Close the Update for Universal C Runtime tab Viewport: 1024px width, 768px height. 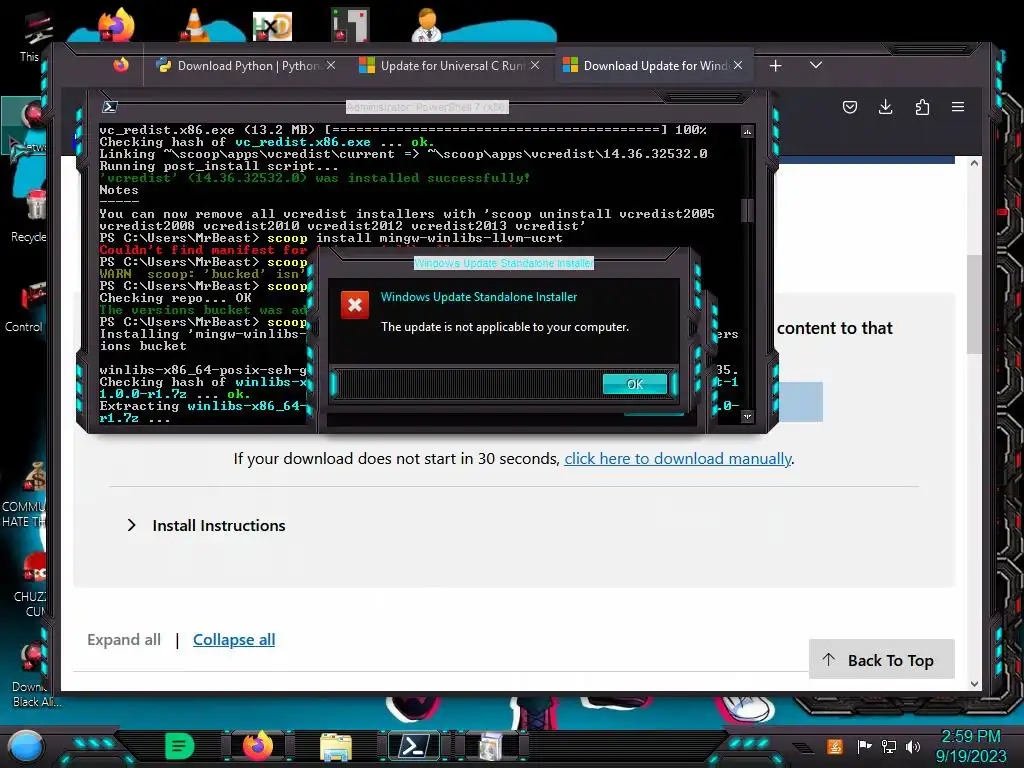coord(535,65)
